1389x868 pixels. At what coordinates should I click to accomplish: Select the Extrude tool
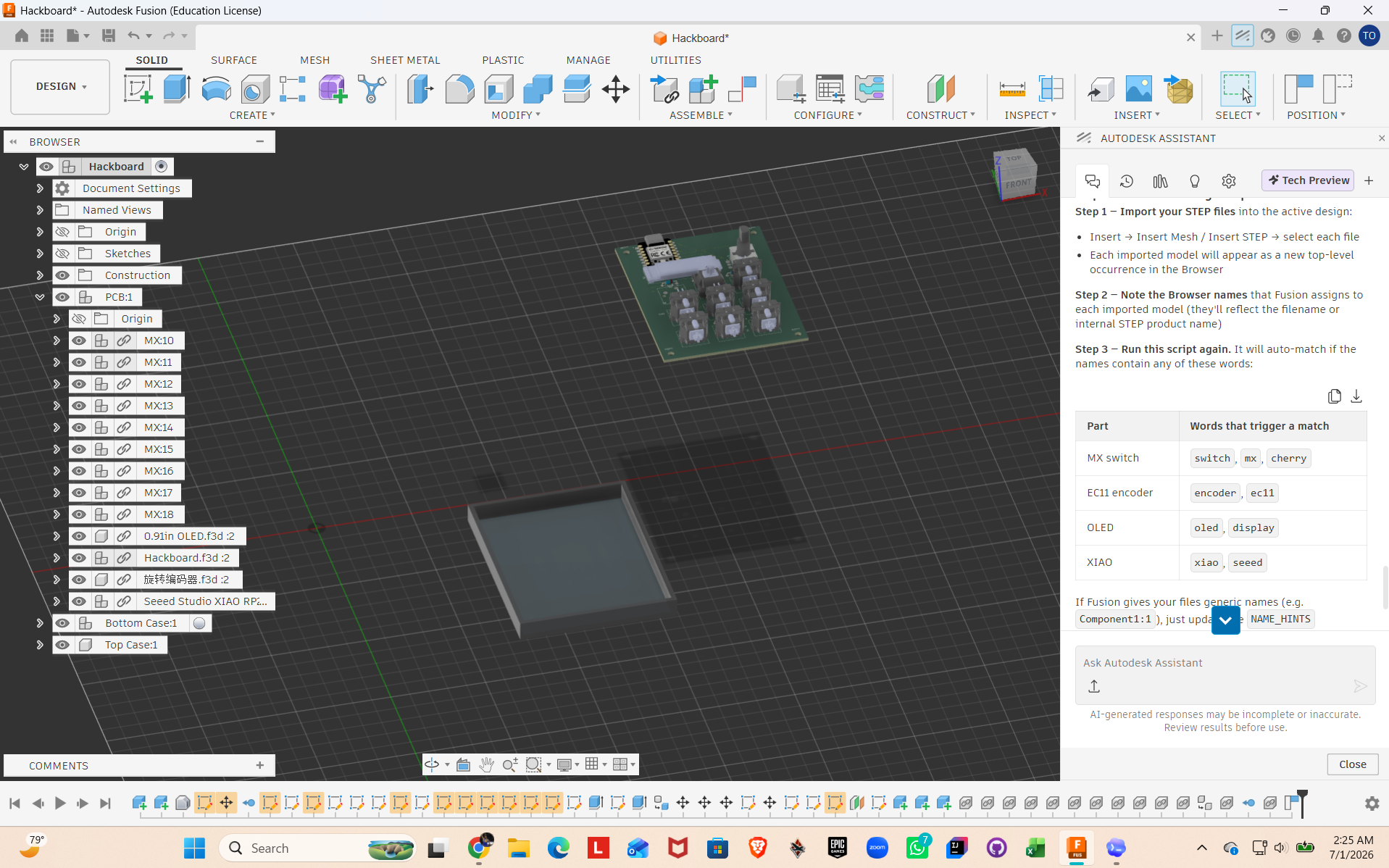pyautogui.click(x=177, y=89)
